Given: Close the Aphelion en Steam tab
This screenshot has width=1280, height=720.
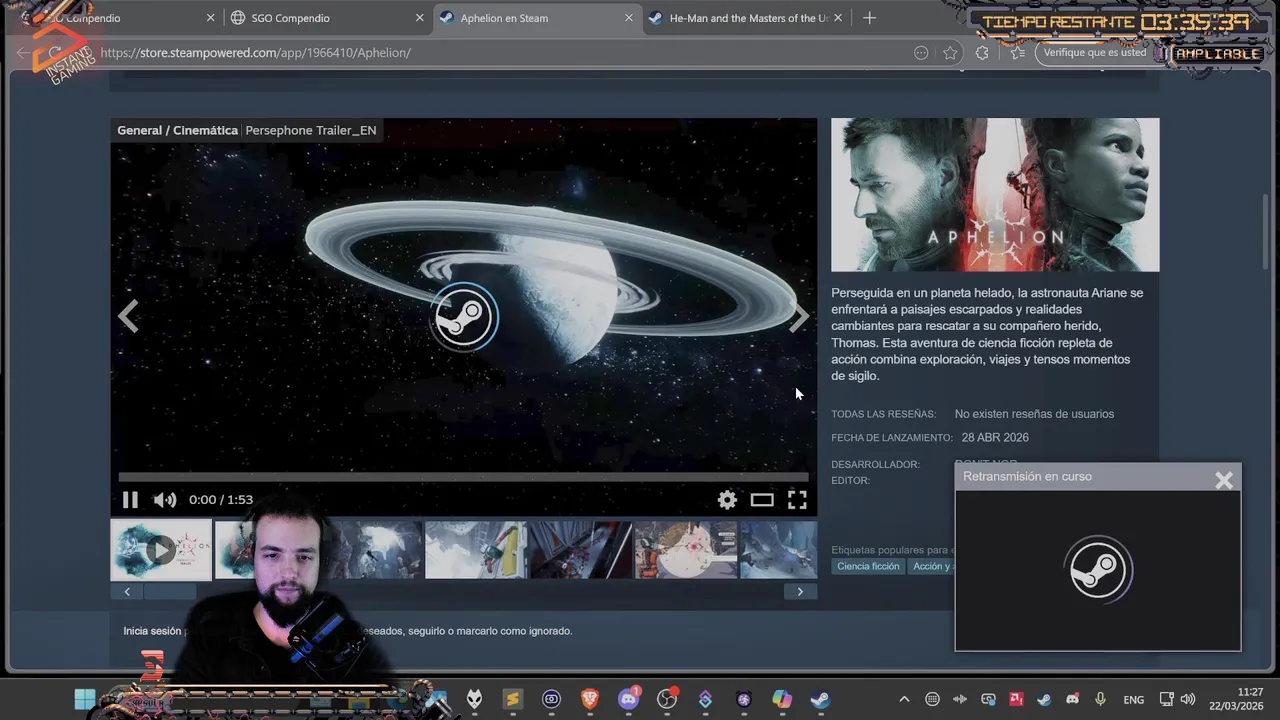Looking at the screenshot, I should pyautogui.click(x=629, y=18).
